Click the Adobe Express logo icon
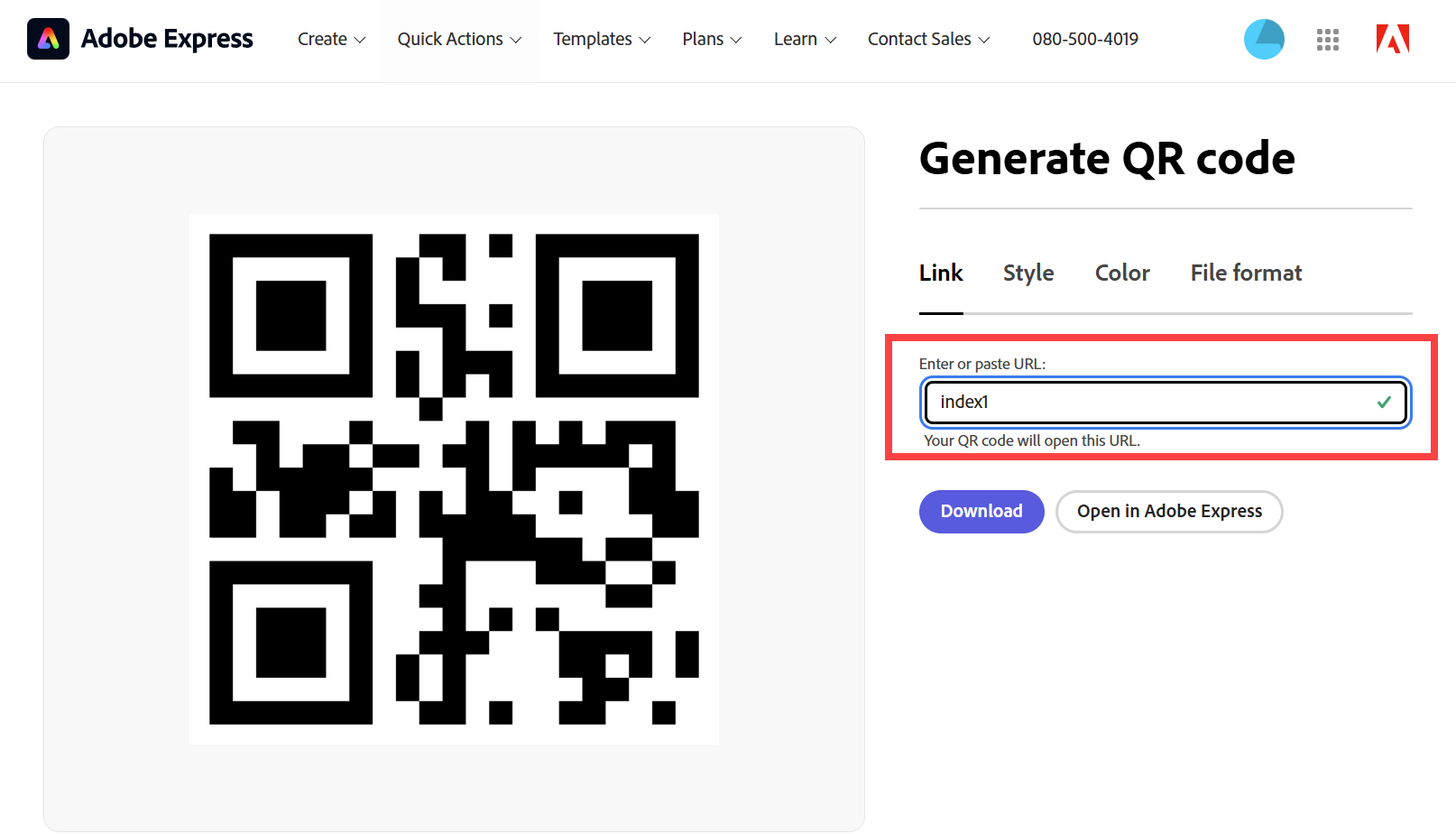Image resolution: width=1456 pixels, height=834 pixels. (48, 39)
